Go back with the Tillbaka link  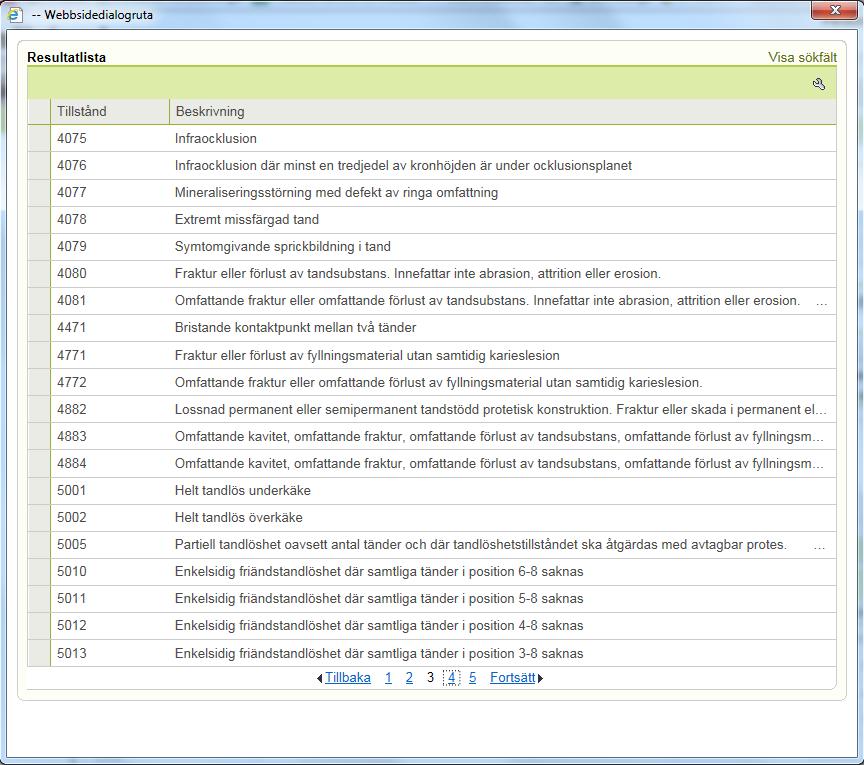pos(348,677)
